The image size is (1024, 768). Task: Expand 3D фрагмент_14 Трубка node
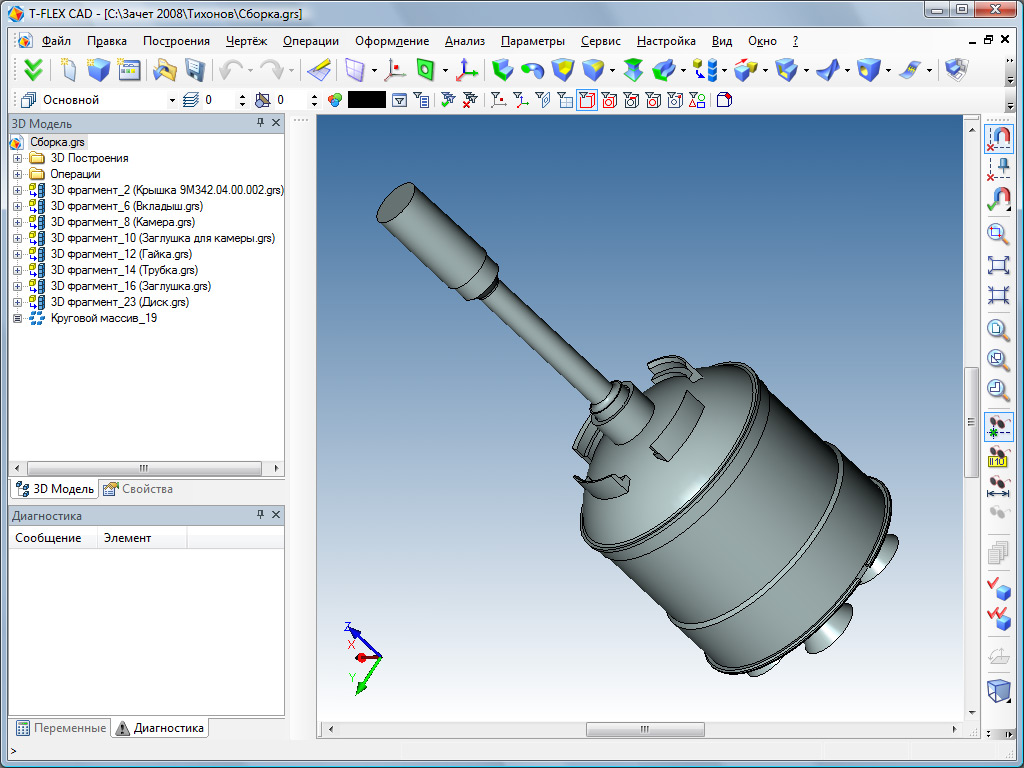pyautogui.click(x=17, y=270)
